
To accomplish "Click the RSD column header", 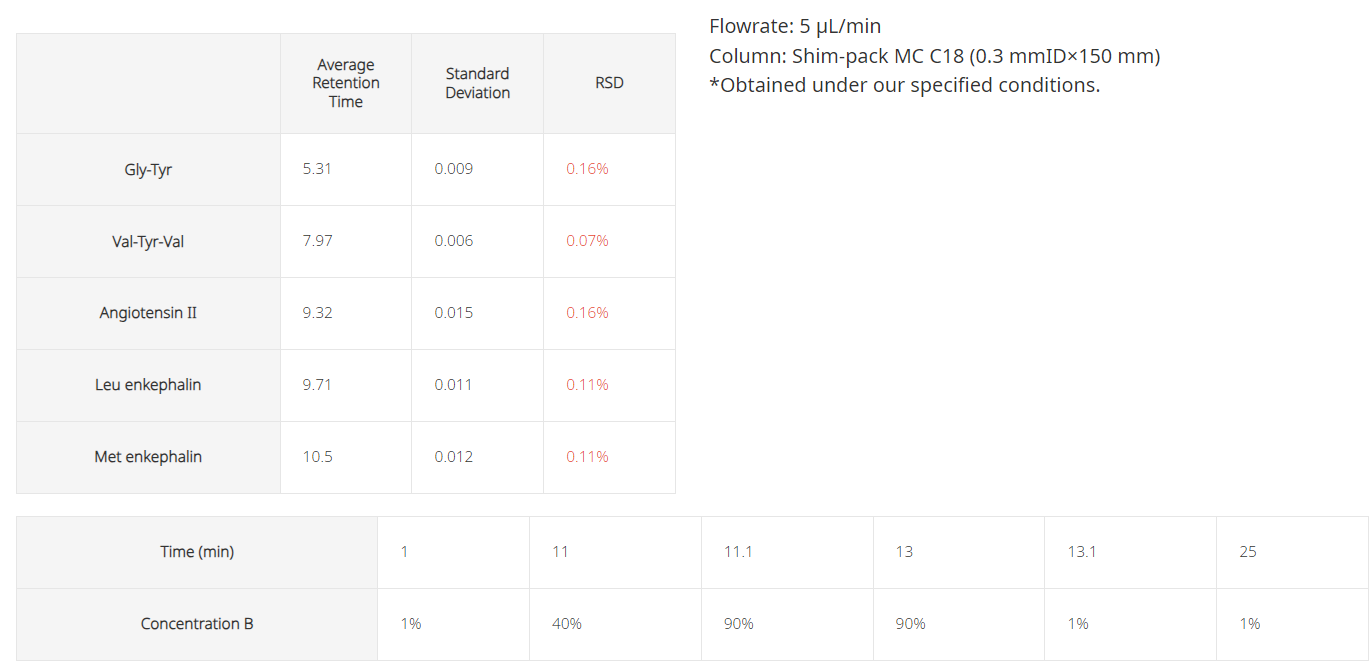I will [x=609, y=84].
